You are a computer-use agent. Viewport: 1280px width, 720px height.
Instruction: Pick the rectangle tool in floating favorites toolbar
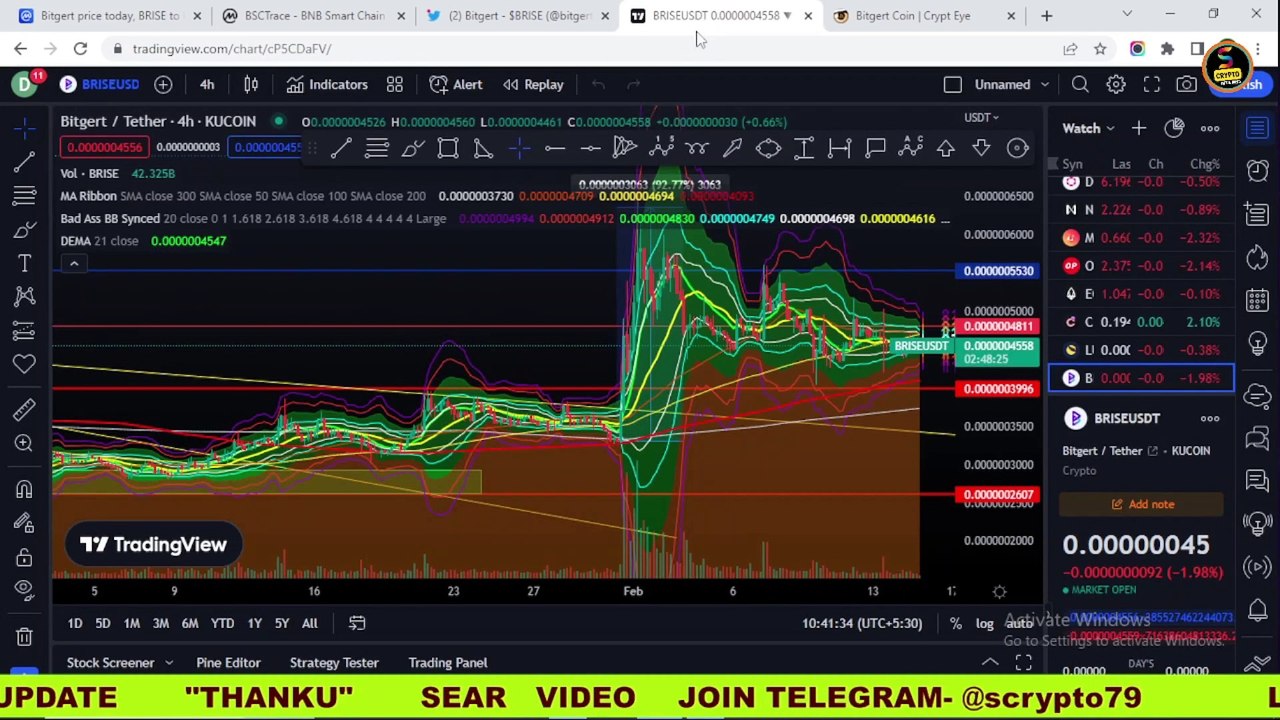(448, 148)
